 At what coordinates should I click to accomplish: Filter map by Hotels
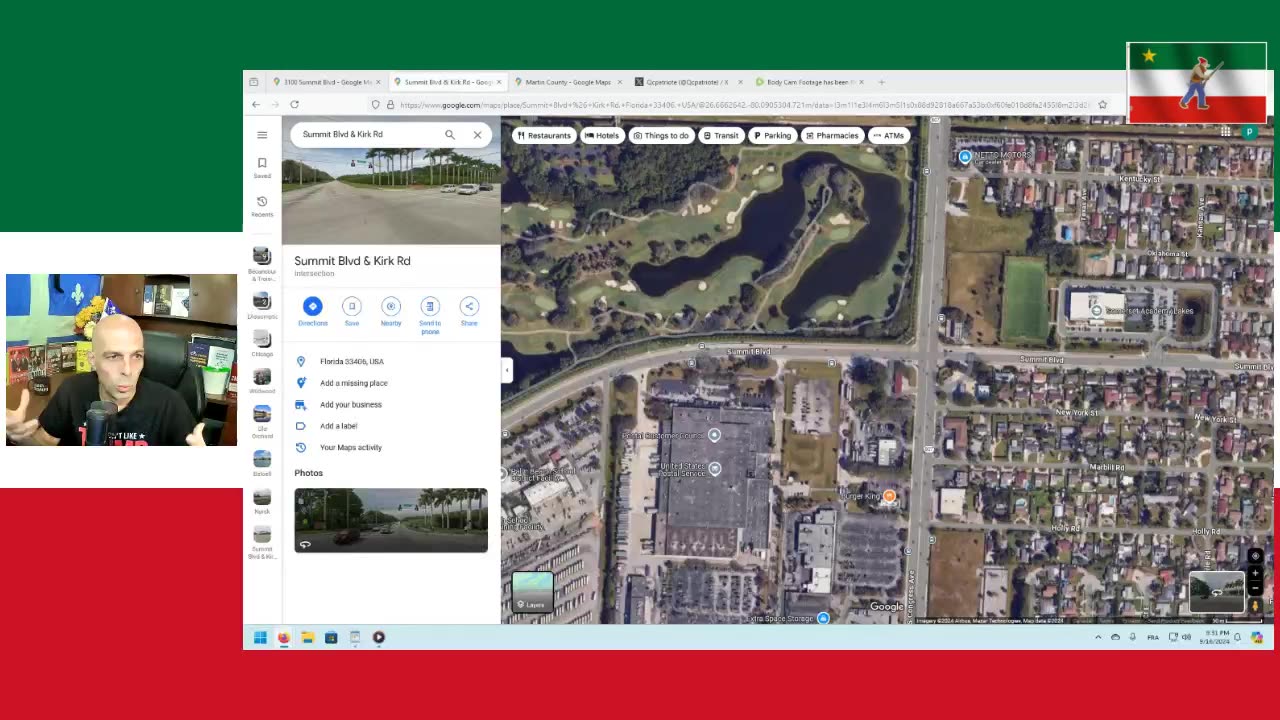click(x=602, y=135)
